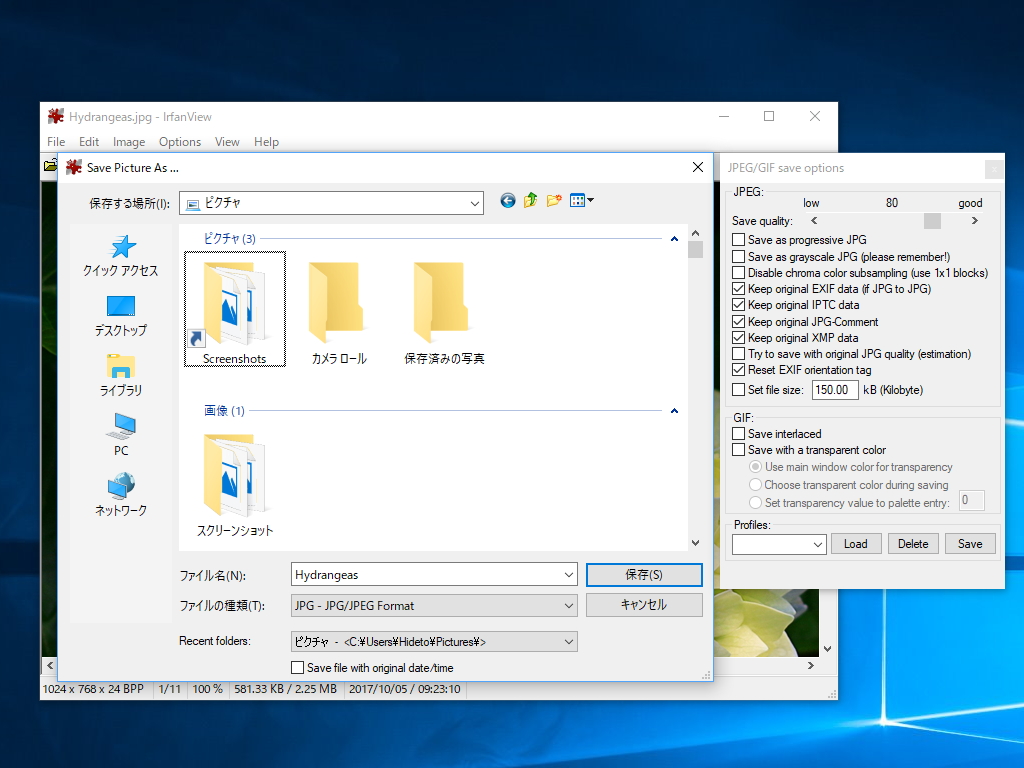Screen dimensions: 1024x768
Task: Open Quick Access in places bar
Action: point(121,256)
